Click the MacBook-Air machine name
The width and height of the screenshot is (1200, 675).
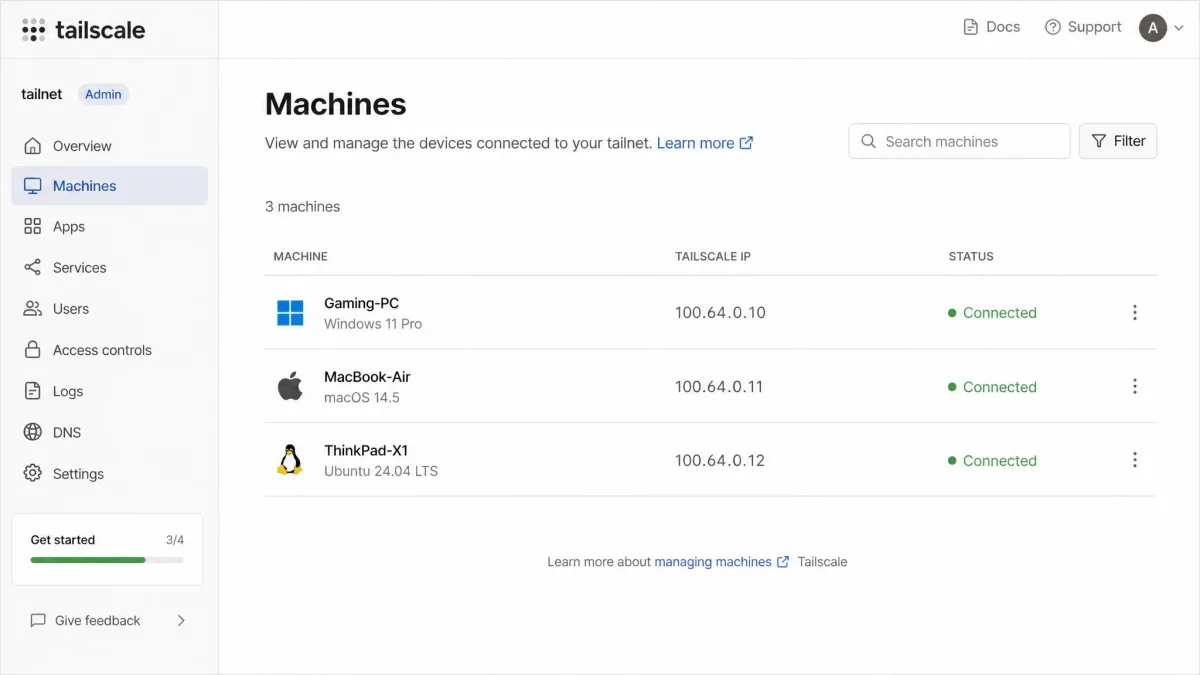click(367, 377)
